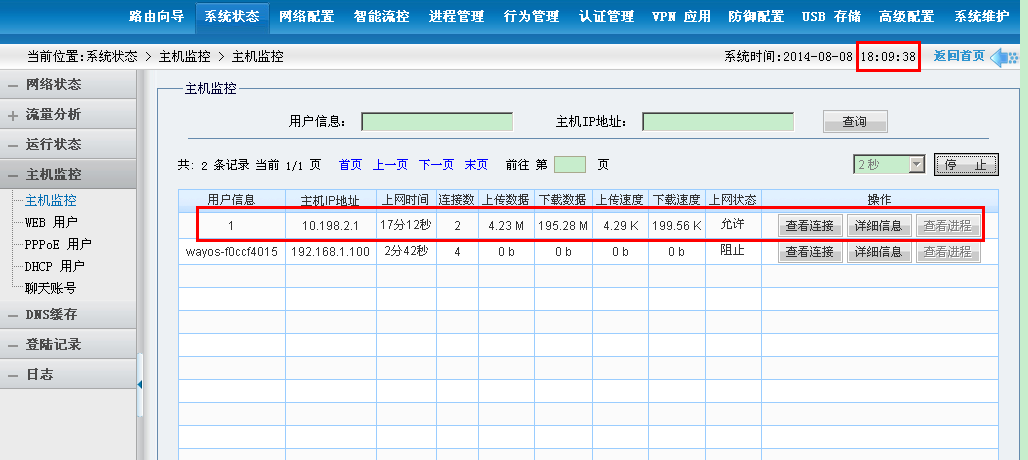
Task: Jump to 末页 in pagination
Action: tap(476, 165)
